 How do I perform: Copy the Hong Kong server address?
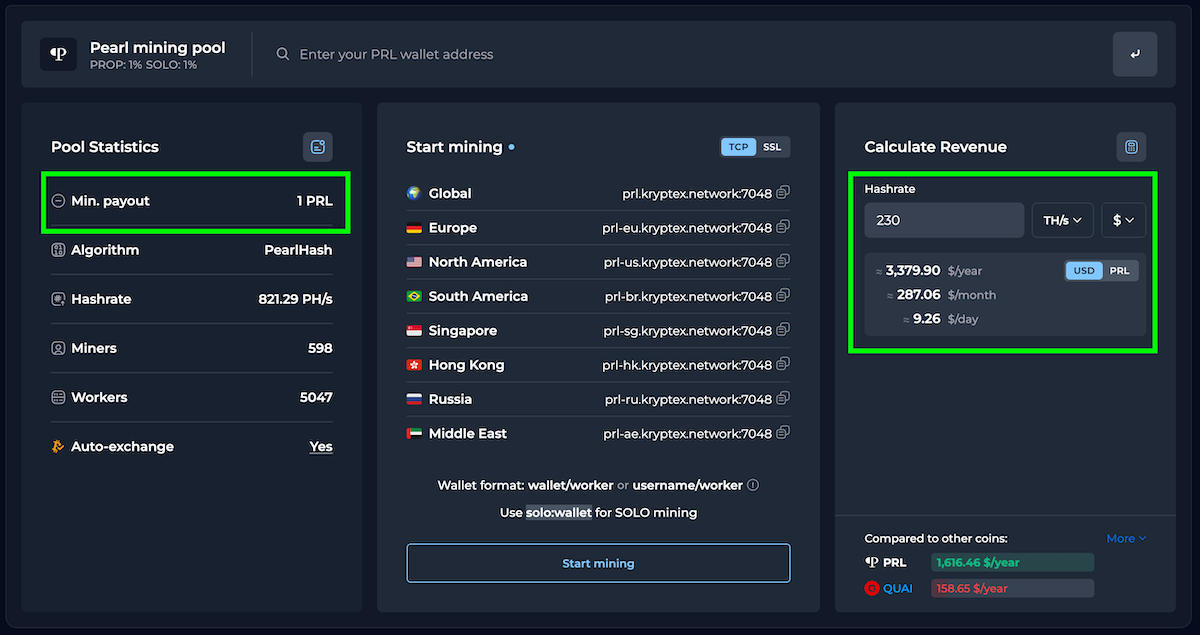[783, 365]
